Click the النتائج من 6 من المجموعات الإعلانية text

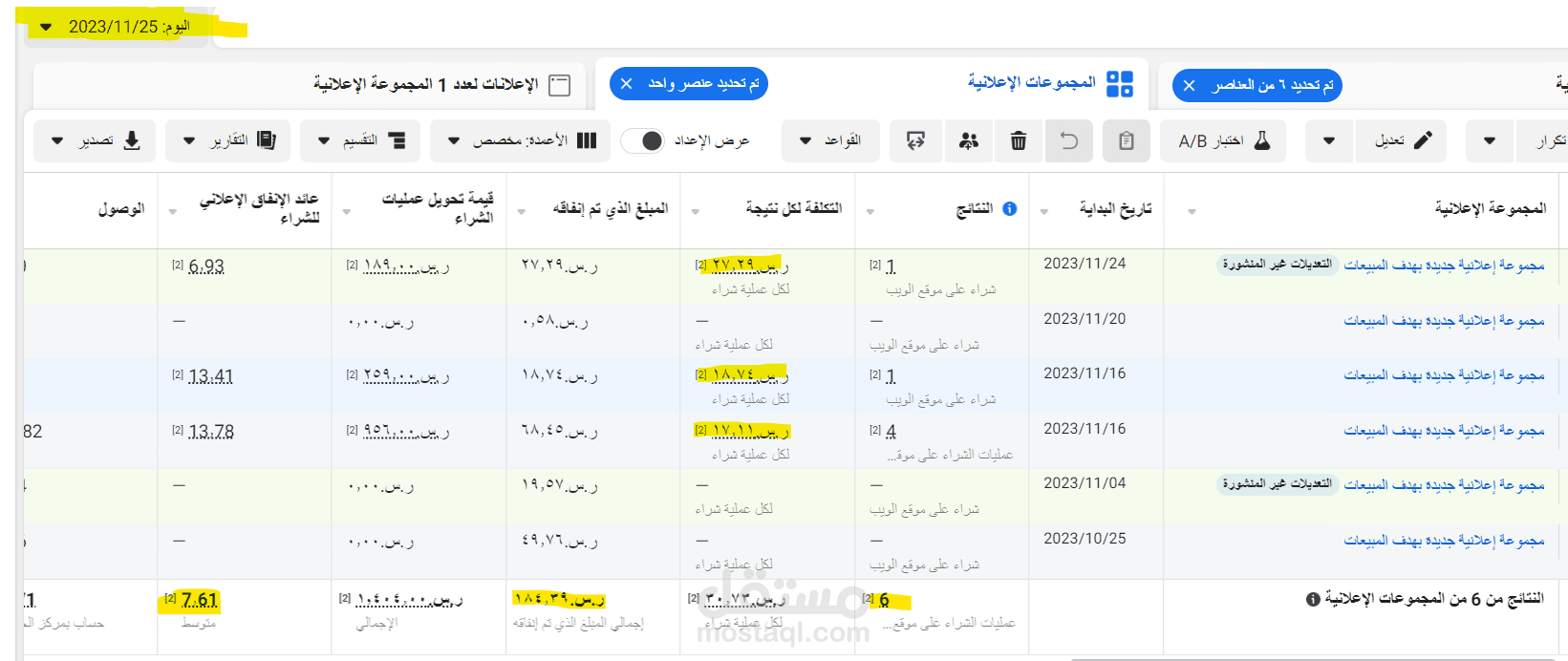tap(1434, 599)
